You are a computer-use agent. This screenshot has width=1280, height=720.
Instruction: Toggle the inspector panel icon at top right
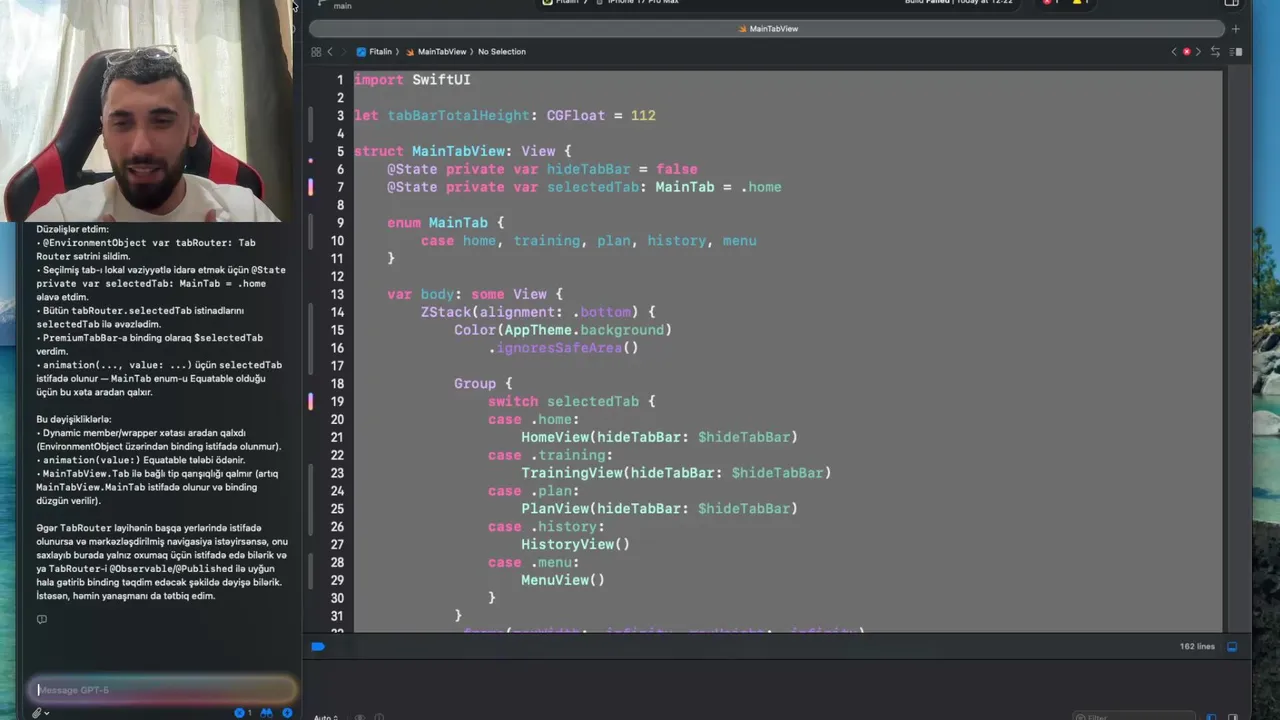(1232, 3)
